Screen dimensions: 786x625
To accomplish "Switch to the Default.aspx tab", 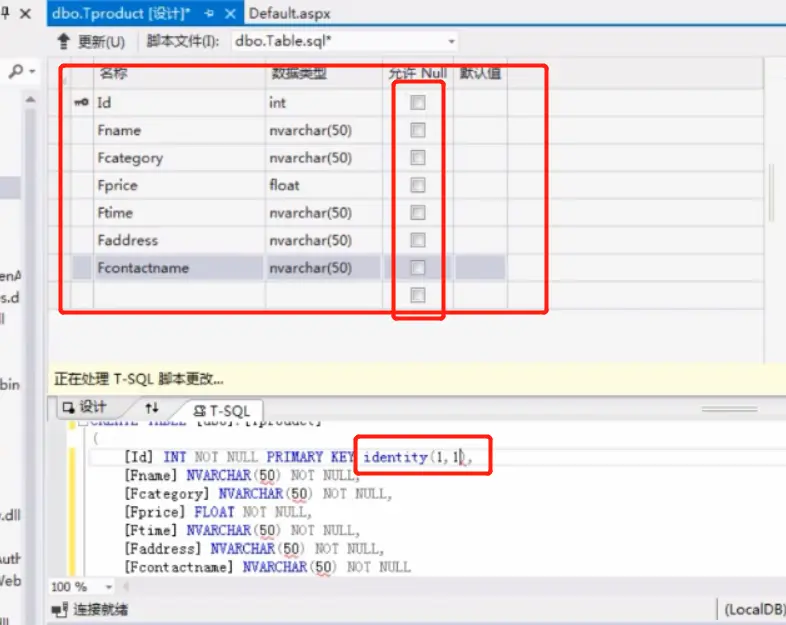I will click(x=289, y=14).
